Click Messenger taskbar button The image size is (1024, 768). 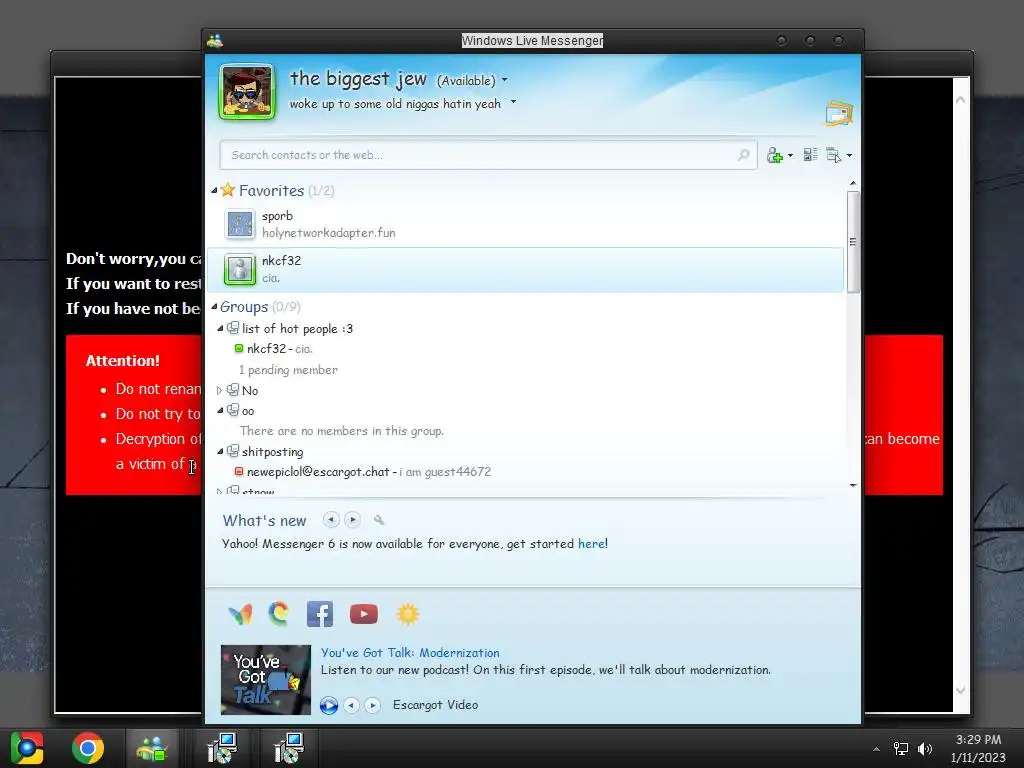pos(152,748)
